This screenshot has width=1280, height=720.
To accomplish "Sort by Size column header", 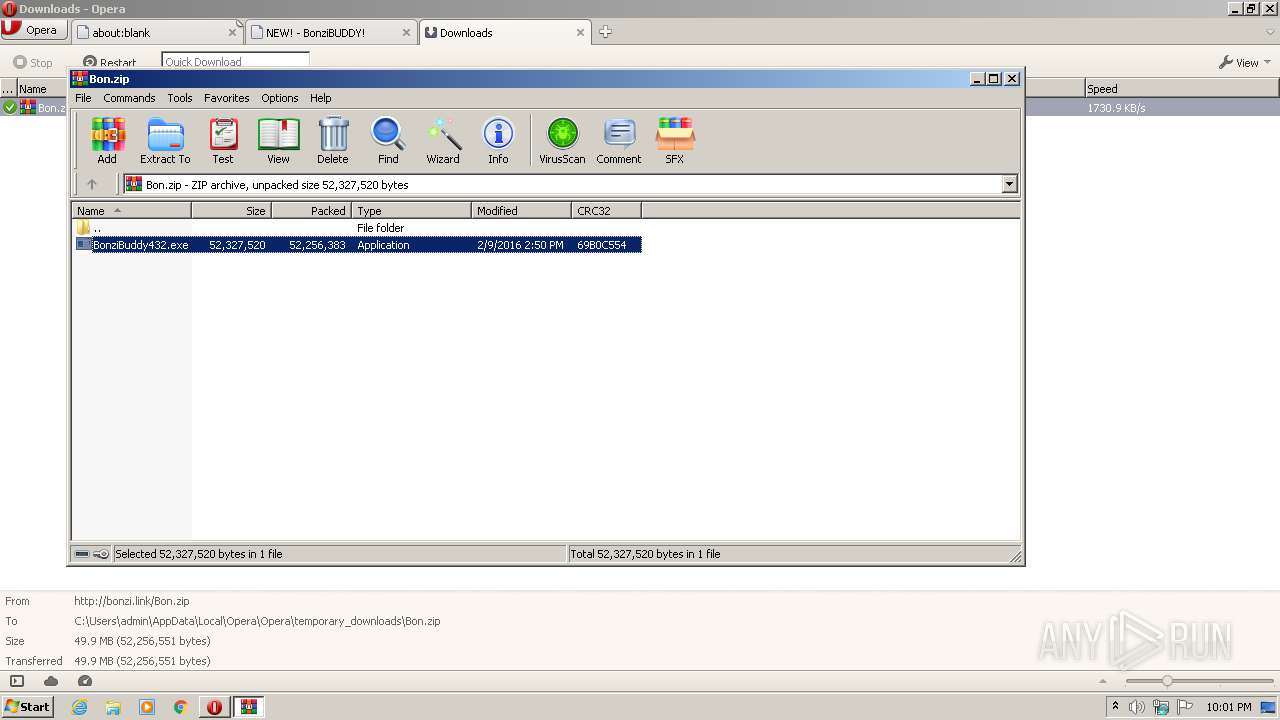I will pyautogui.click(x=232, y=211).
